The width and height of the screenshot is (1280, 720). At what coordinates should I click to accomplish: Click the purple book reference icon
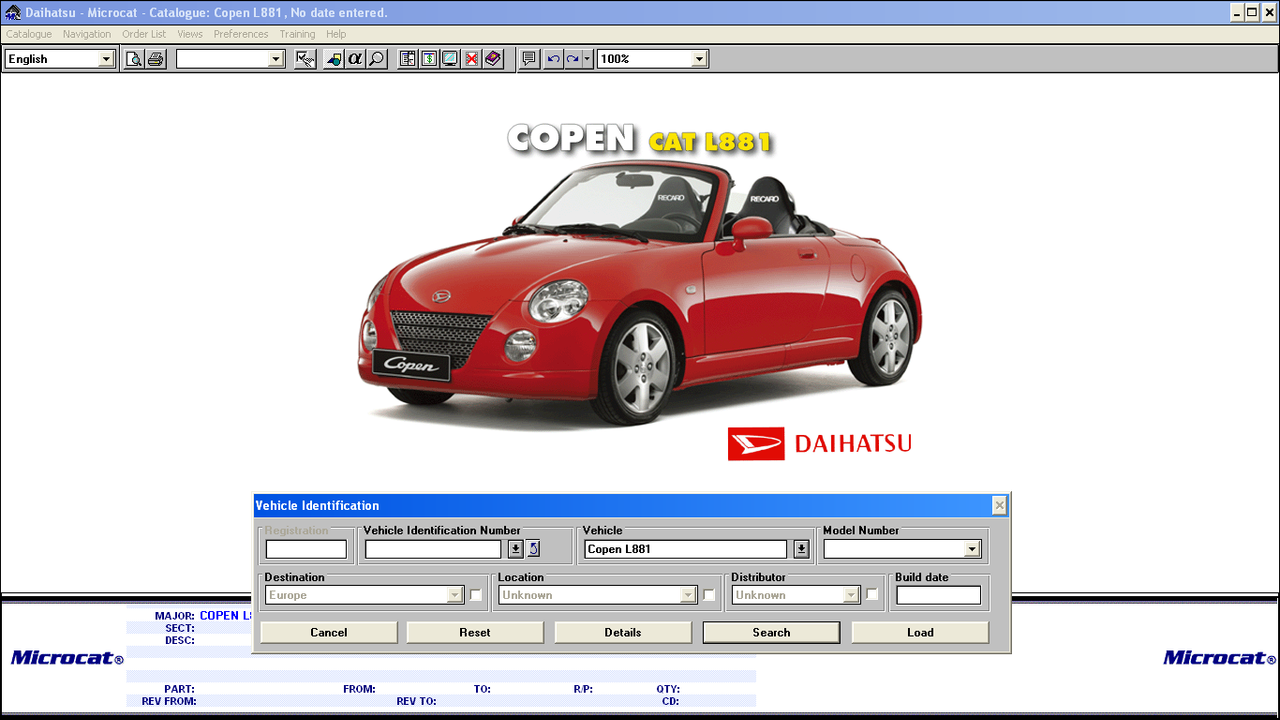[x=493, y=59]
